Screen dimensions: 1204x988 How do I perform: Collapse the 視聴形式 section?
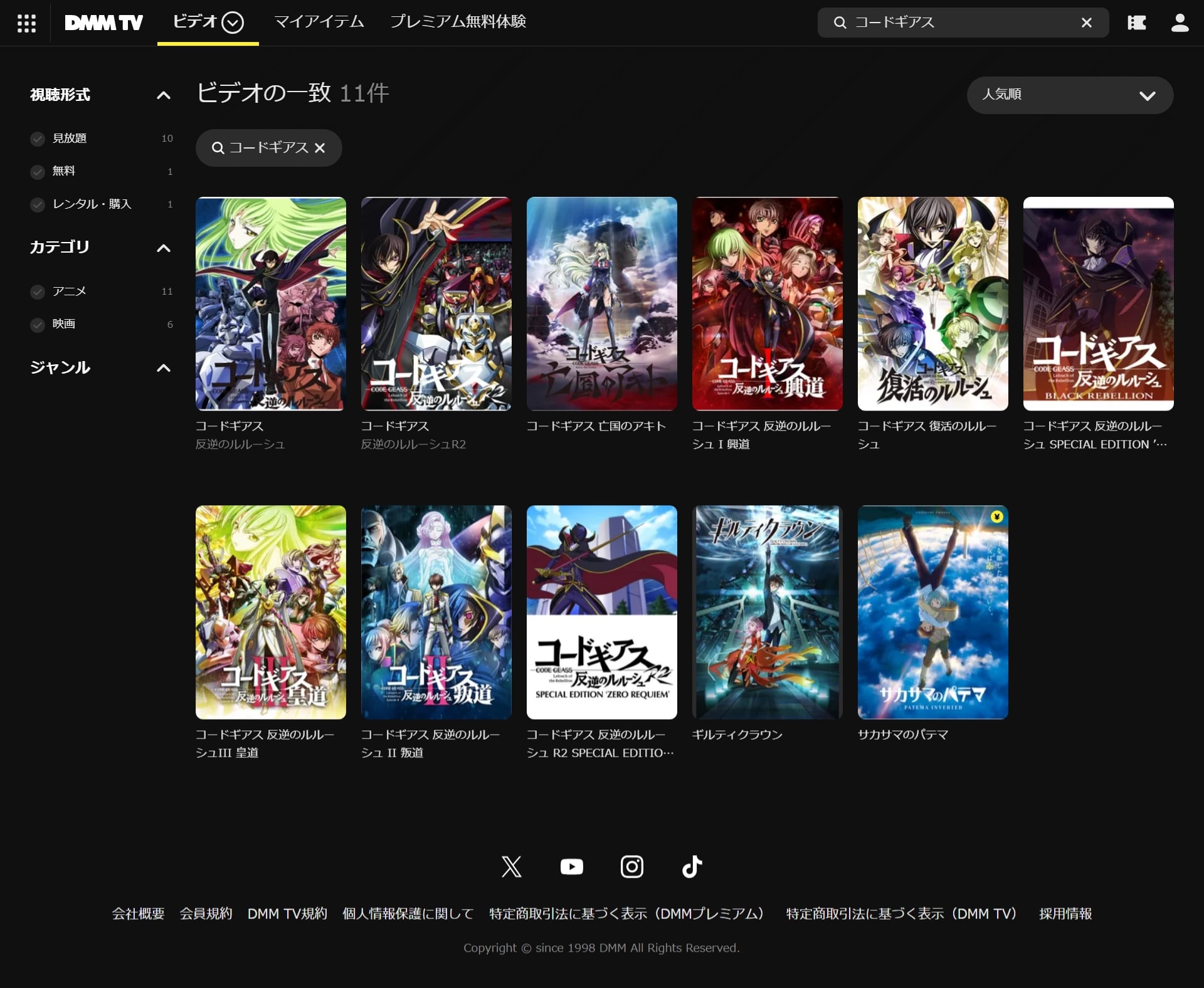click(x=163, y=95)
